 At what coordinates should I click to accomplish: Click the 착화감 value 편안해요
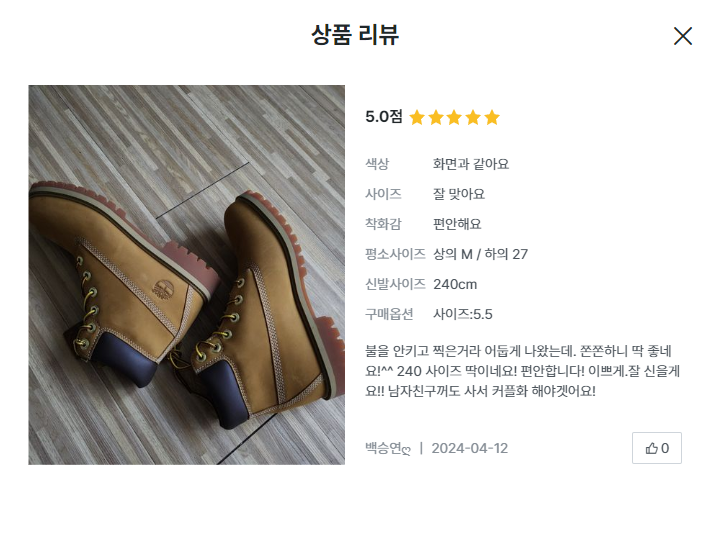coord(457,224)
